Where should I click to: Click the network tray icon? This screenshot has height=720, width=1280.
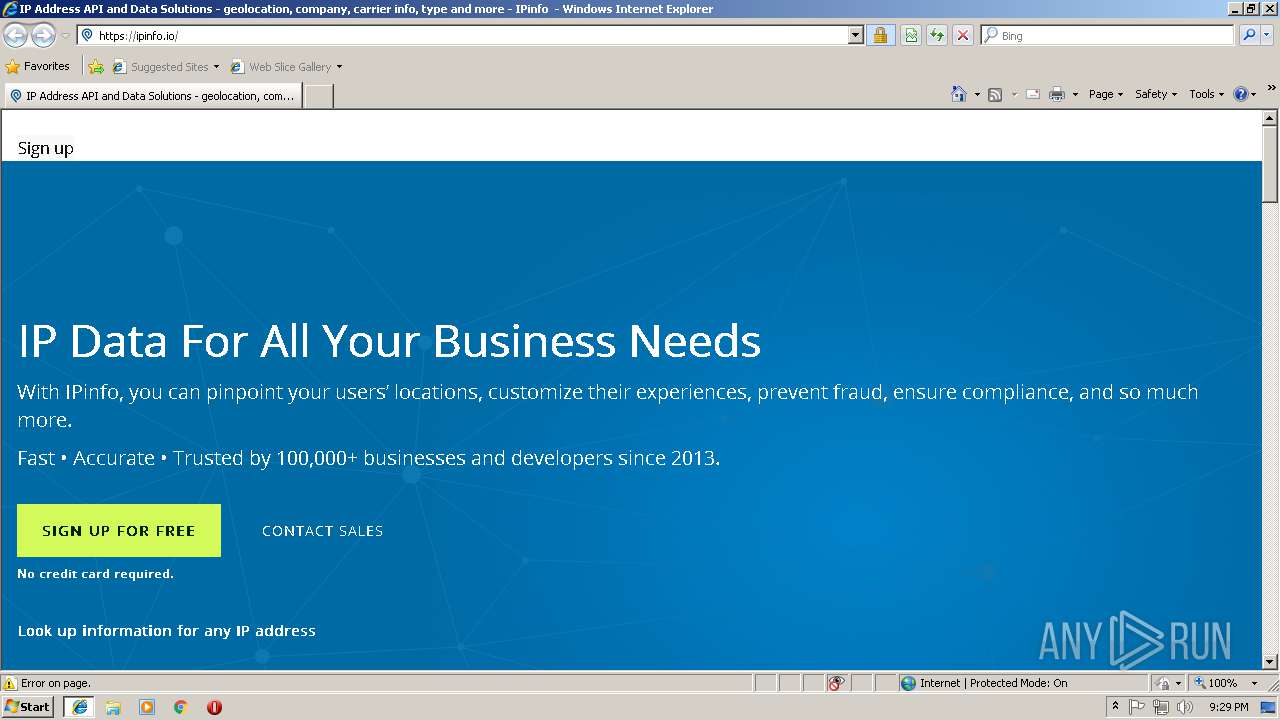pyautogui.click(x=1161, y=707)
